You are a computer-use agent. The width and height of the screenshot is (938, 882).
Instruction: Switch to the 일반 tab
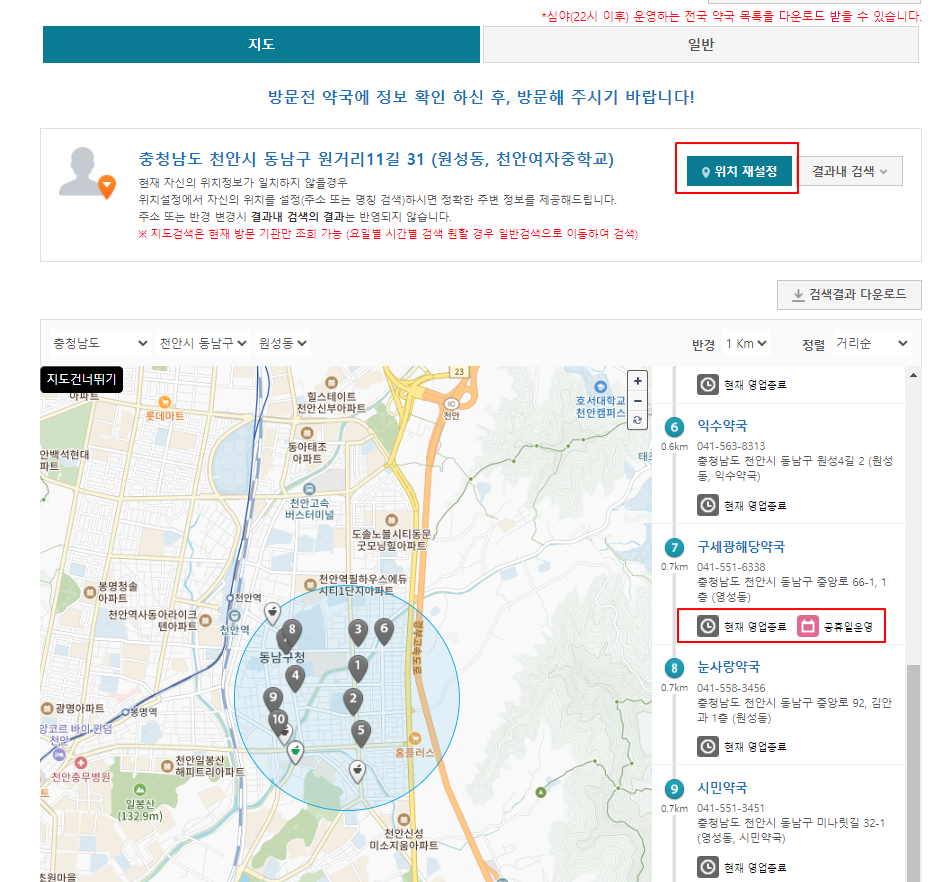tap(700, 44)
